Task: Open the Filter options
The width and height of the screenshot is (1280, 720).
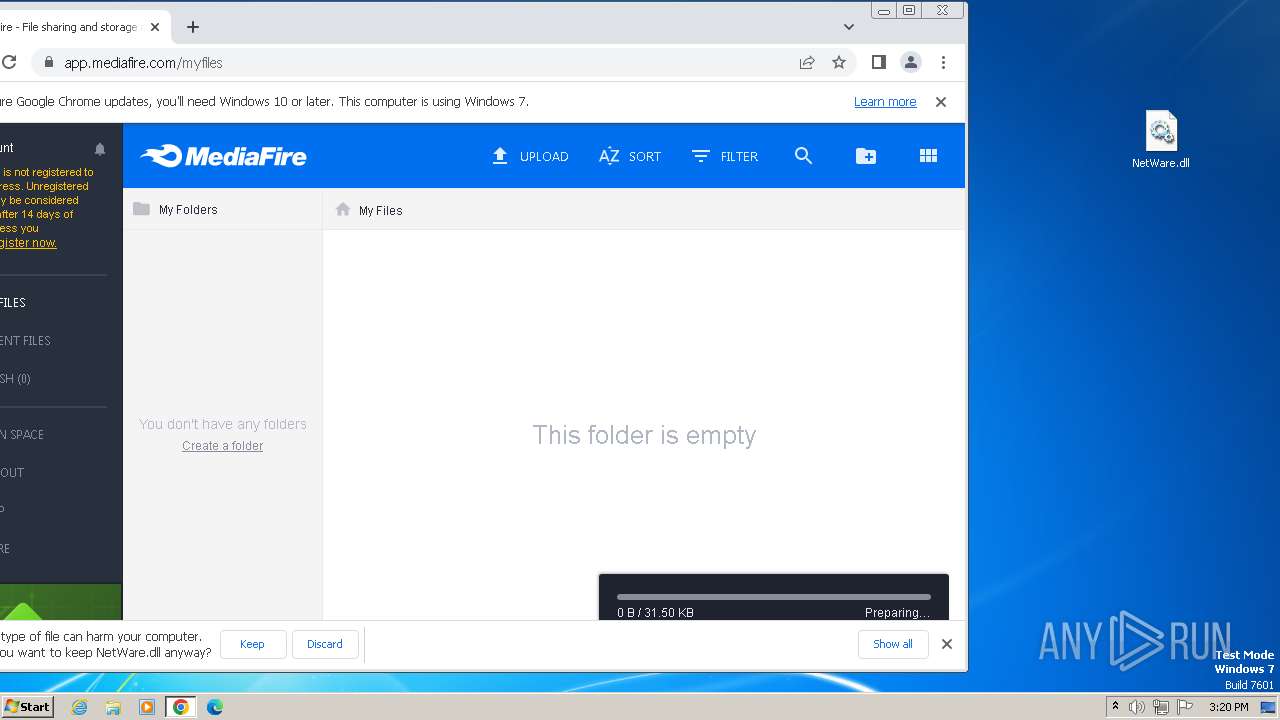Action: click(725, 156)
